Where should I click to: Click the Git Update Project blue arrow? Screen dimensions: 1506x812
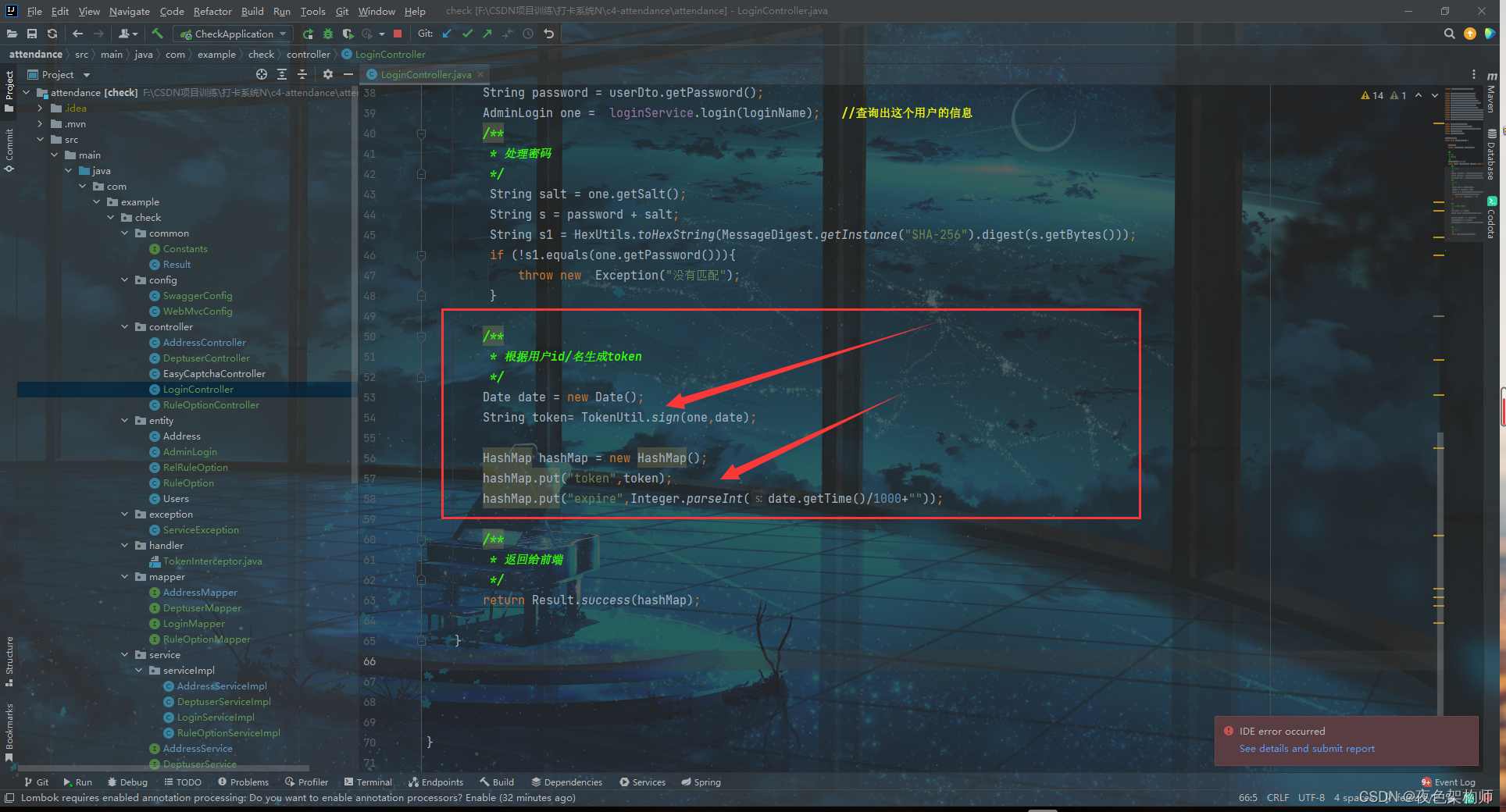pyautogui.click(x=447, y=34)
